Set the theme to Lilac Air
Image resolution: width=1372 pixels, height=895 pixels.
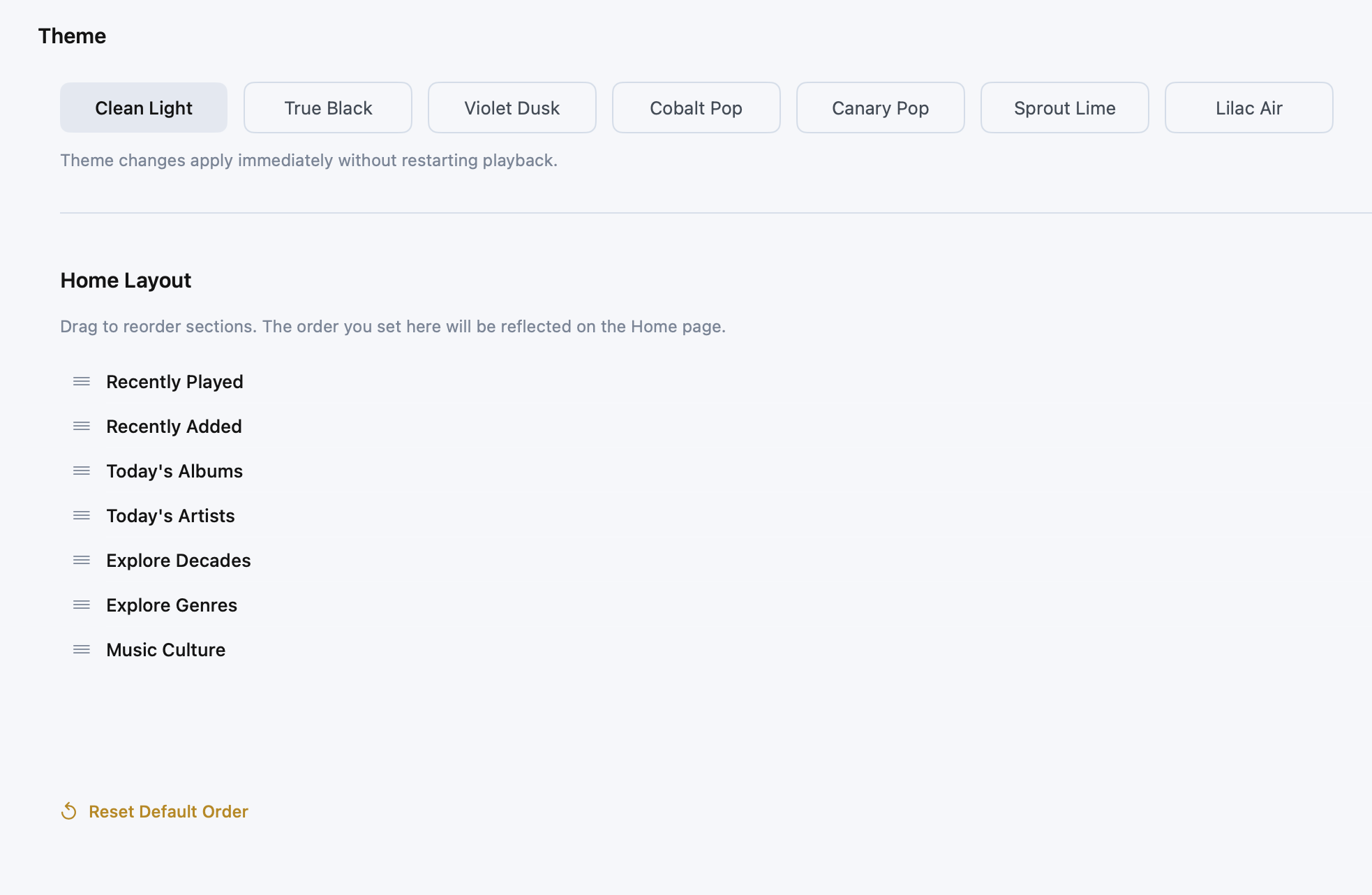coord(1249,108)
